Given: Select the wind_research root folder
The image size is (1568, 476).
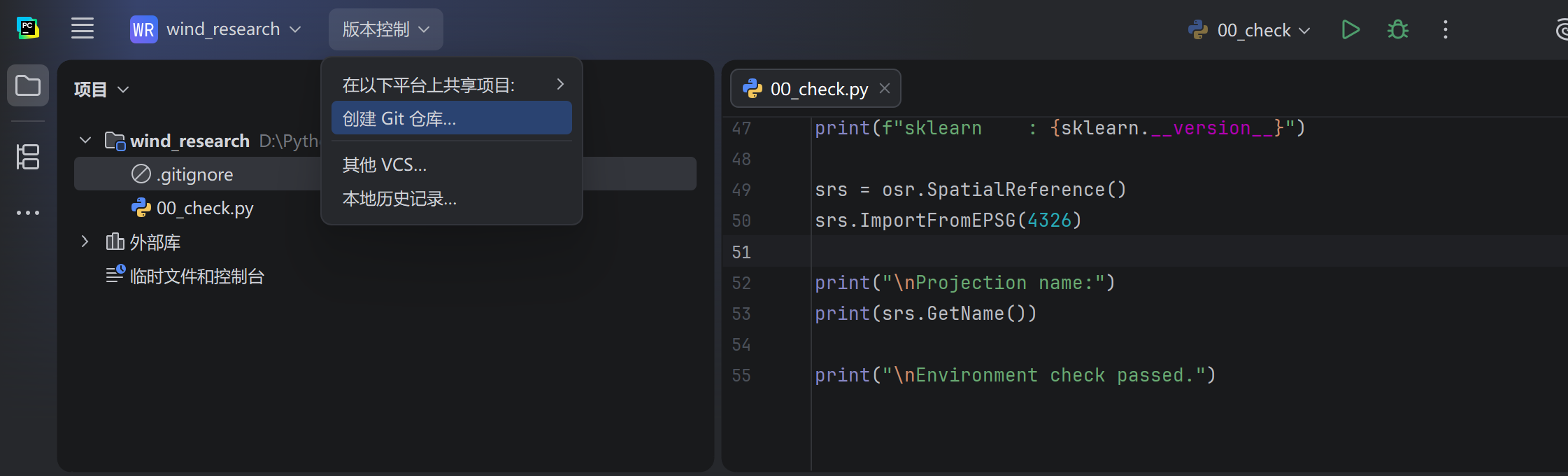Looking at the screenshot, I should 190,141.
